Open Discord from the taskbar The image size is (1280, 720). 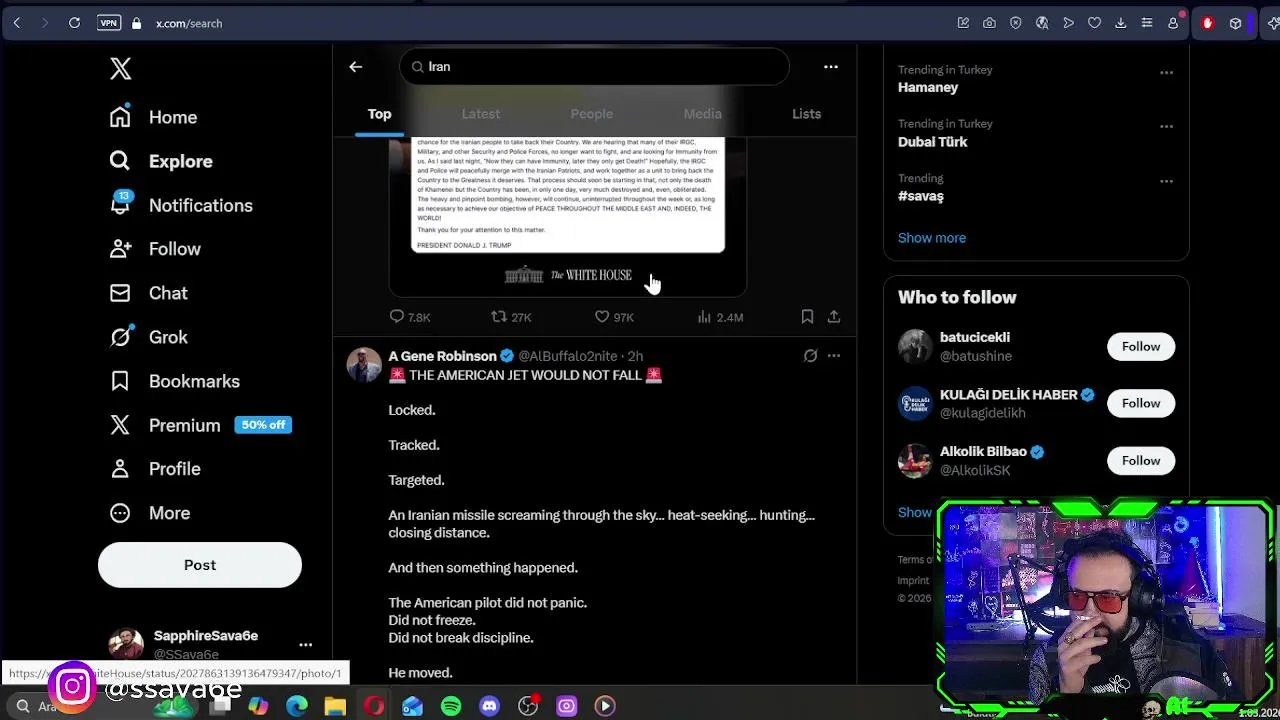point(489,706)
